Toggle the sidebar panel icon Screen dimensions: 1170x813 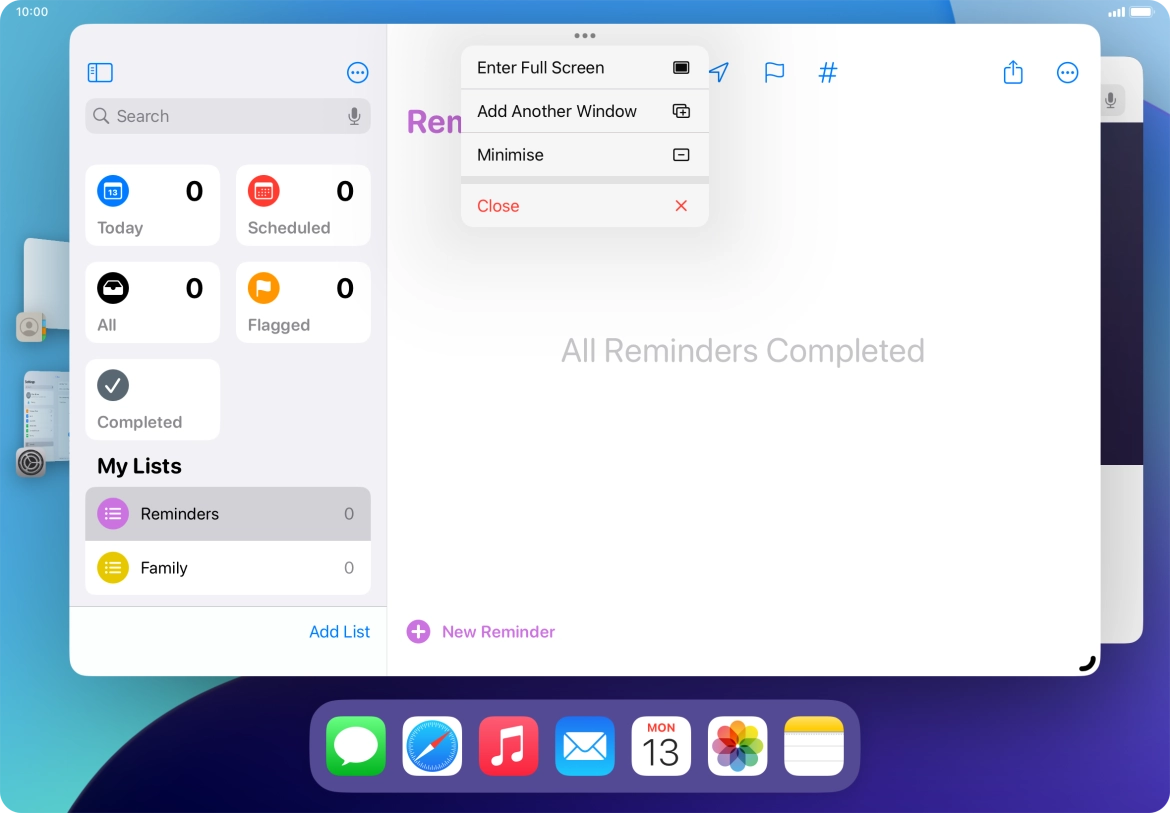tap(100, 73)
